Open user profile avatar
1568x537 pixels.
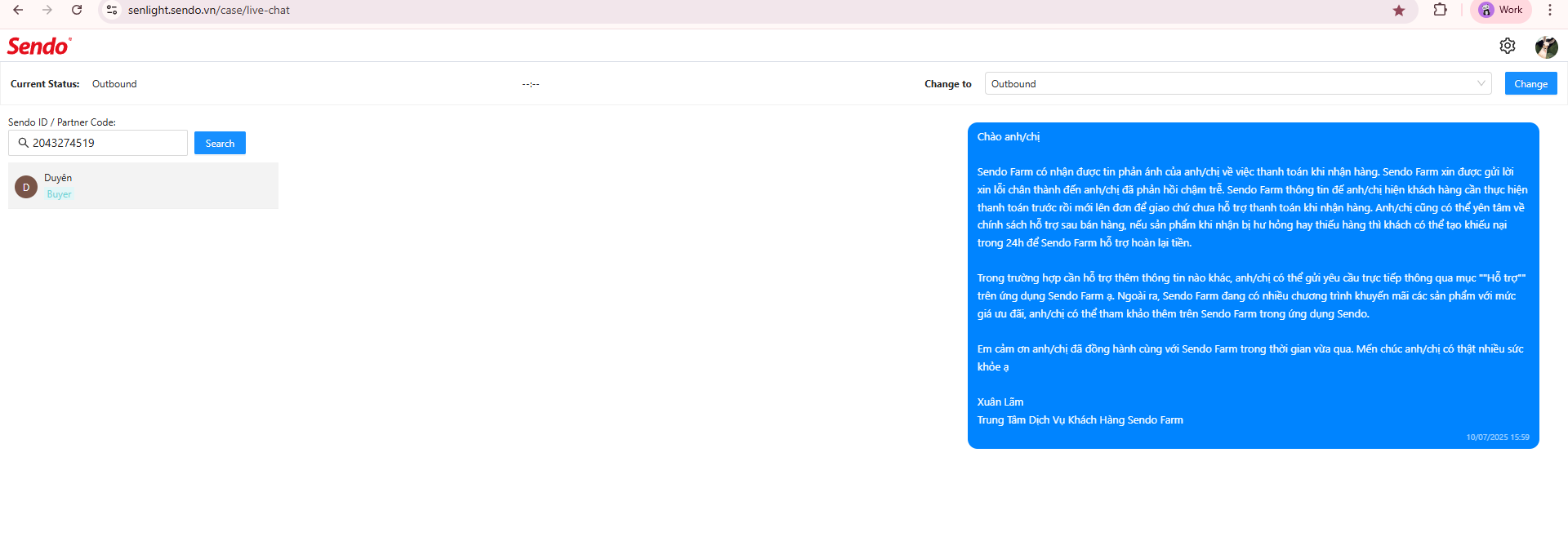(x=1546, y=47)
